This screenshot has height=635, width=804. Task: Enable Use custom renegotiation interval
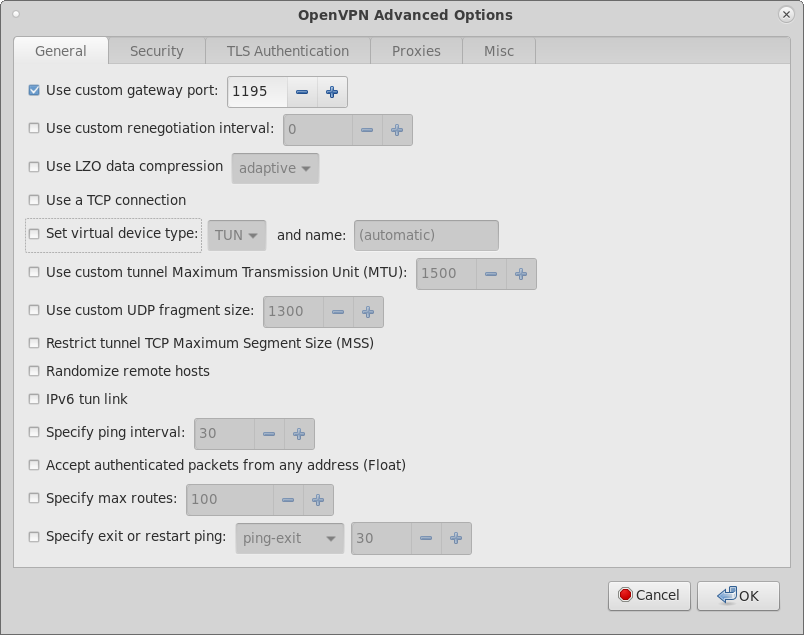click(x=34, y=128)
